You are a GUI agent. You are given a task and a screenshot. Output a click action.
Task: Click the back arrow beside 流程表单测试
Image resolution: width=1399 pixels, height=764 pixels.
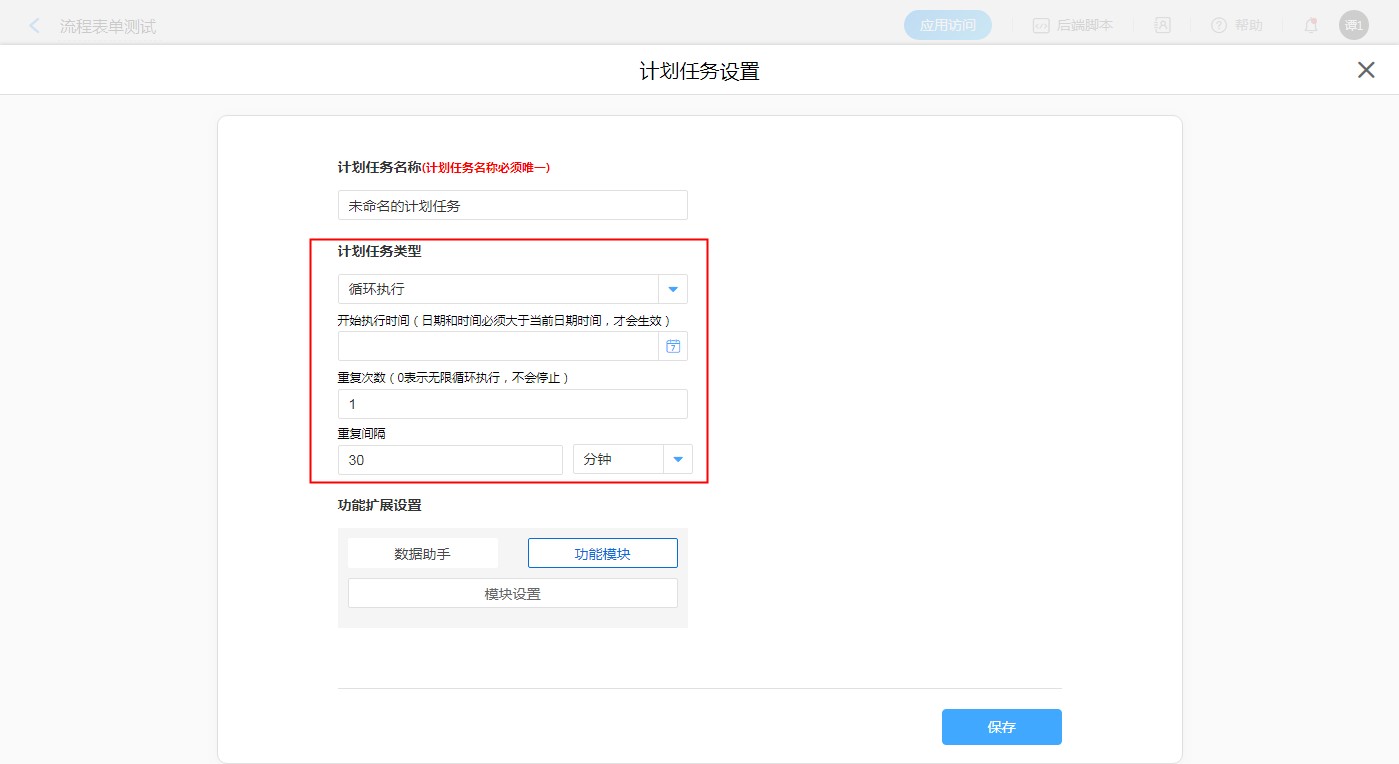(x=35, y=26)
